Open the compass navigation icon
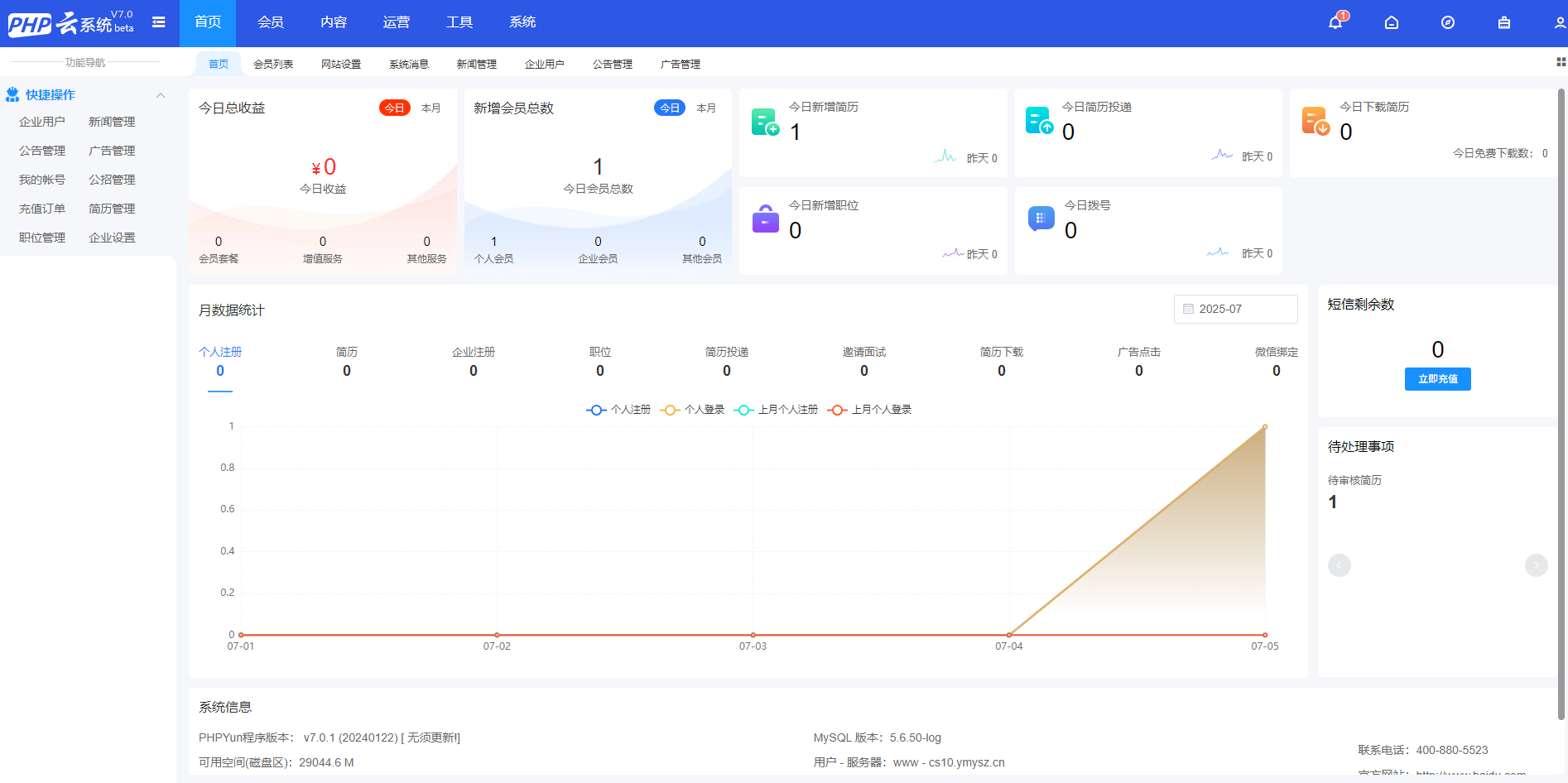Viewport: 1568px width, 783px height. pyautogui.click(x=1447, y=22)
